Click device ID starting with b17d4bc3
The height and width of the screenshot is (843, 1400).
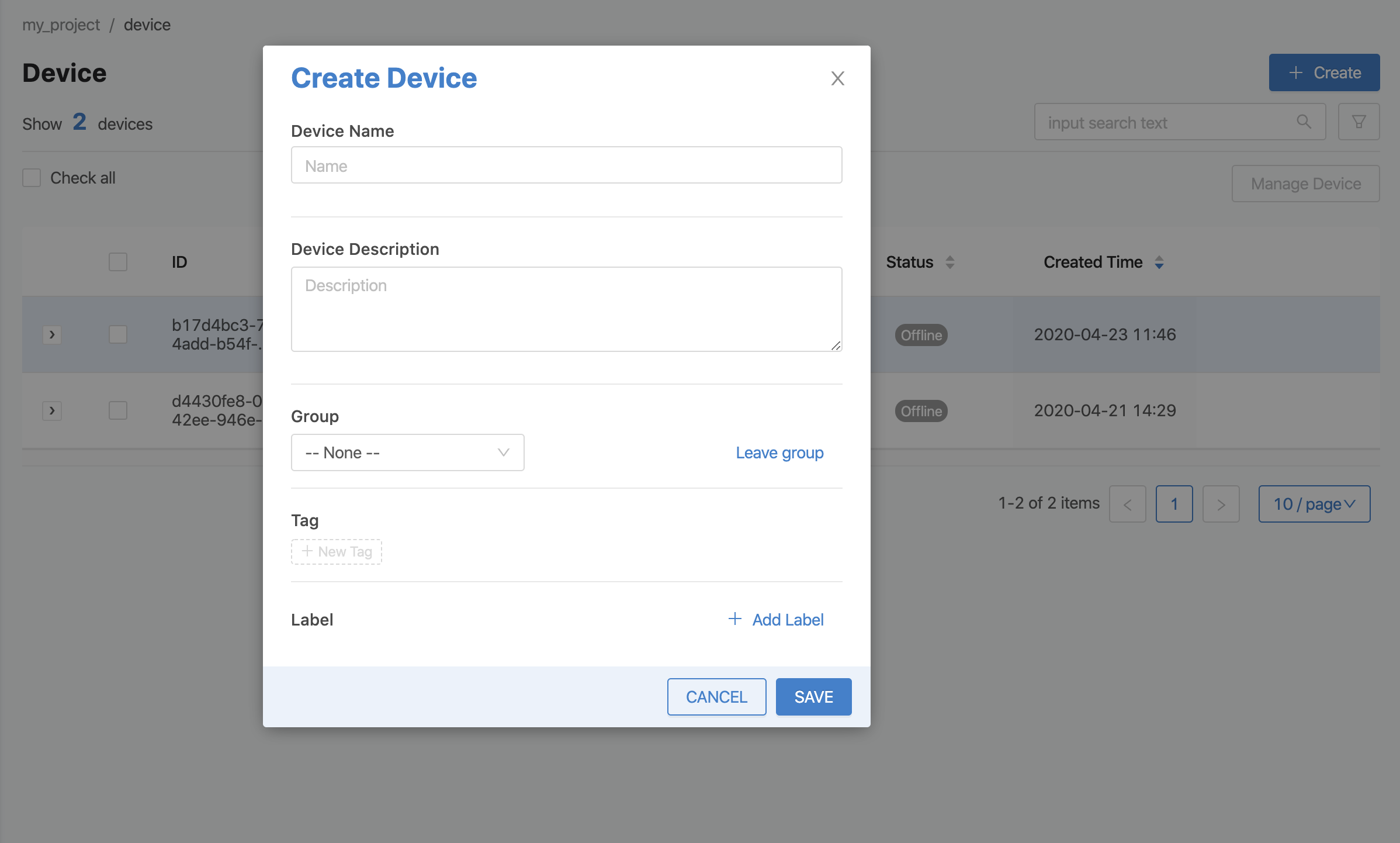[217, 334]
